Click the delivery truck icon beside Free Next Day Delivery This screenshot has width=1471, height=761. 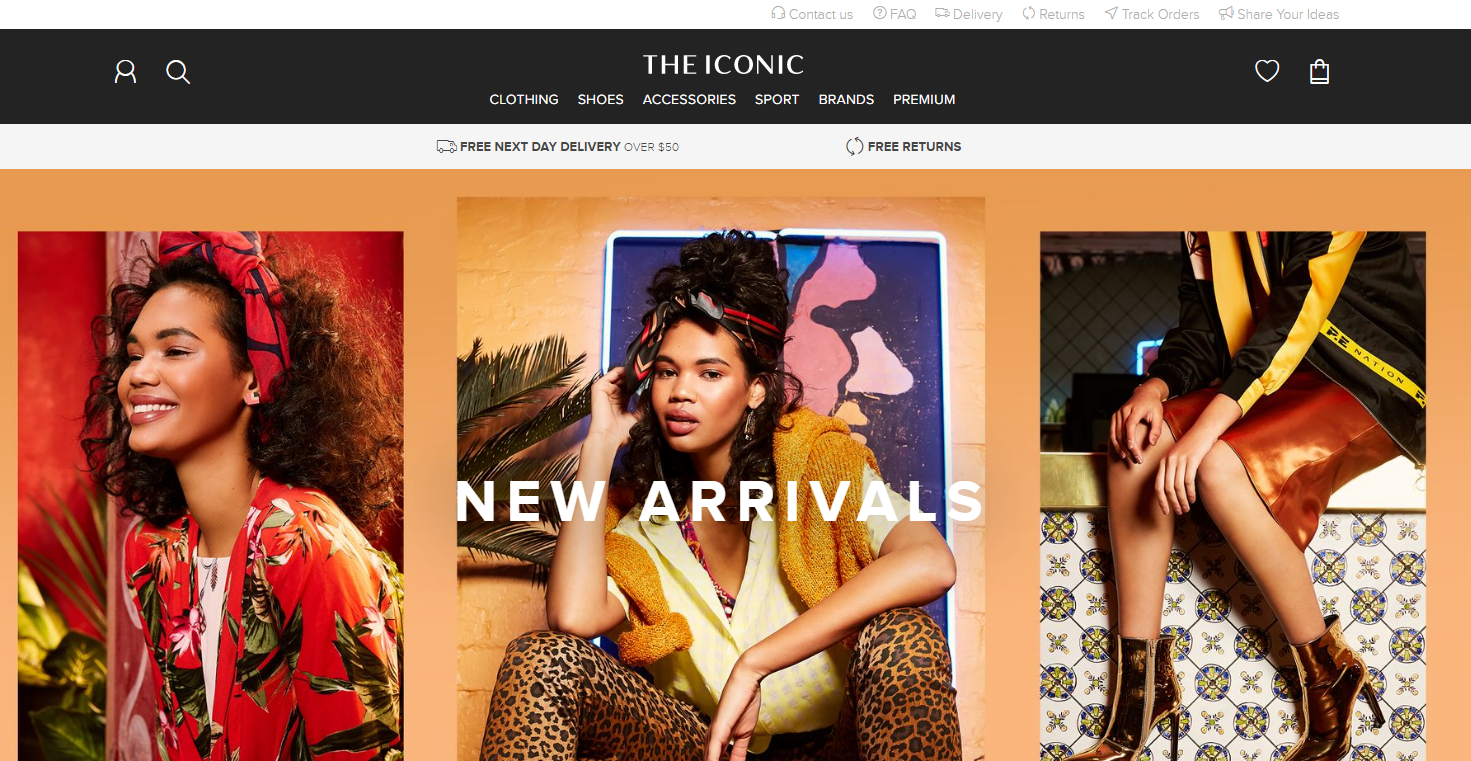click(x=446, y=146)
